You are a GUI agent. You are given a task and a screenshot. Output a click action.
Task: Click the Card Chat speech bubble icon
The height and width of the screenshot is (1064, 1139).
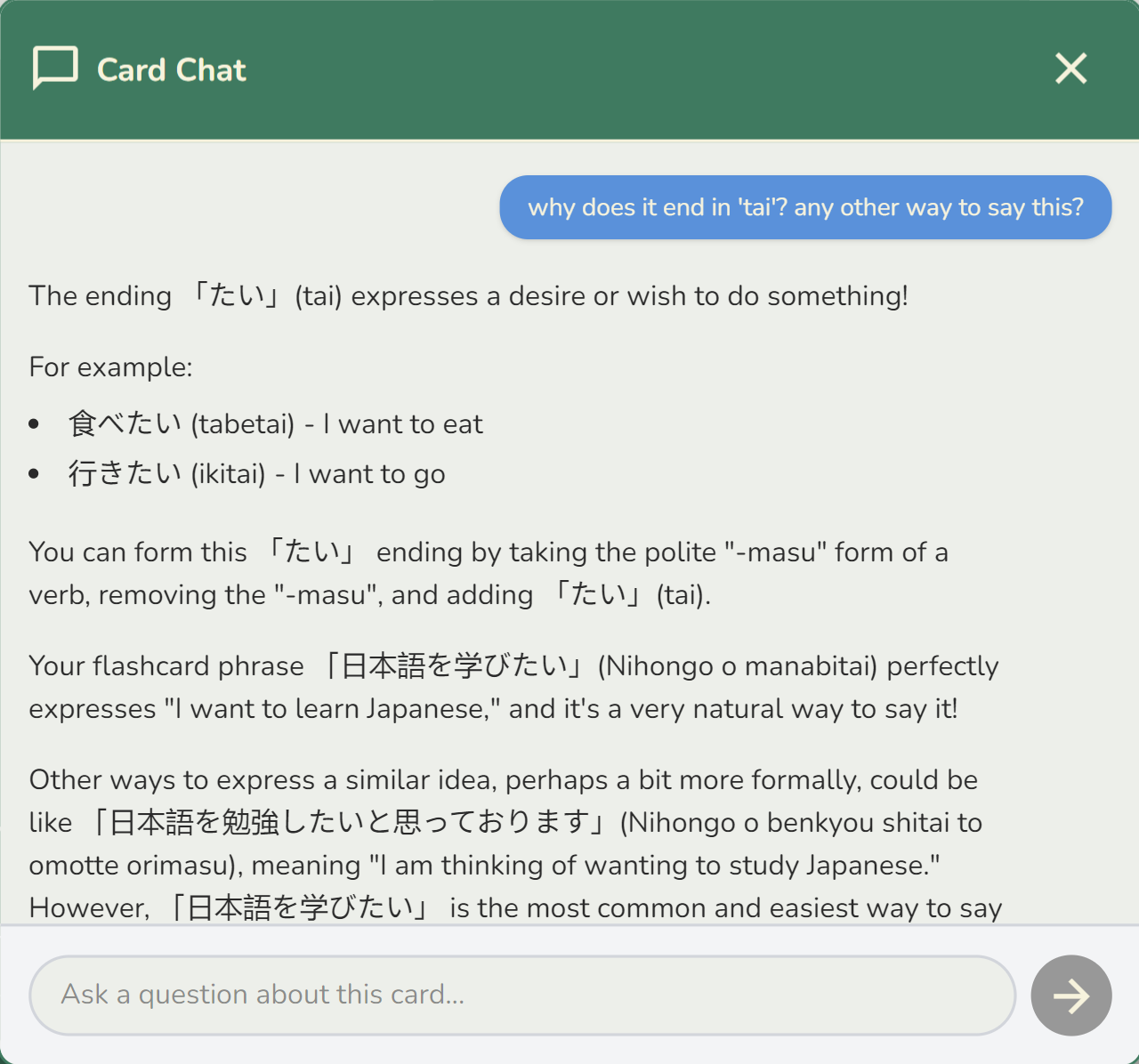(55, 69)
